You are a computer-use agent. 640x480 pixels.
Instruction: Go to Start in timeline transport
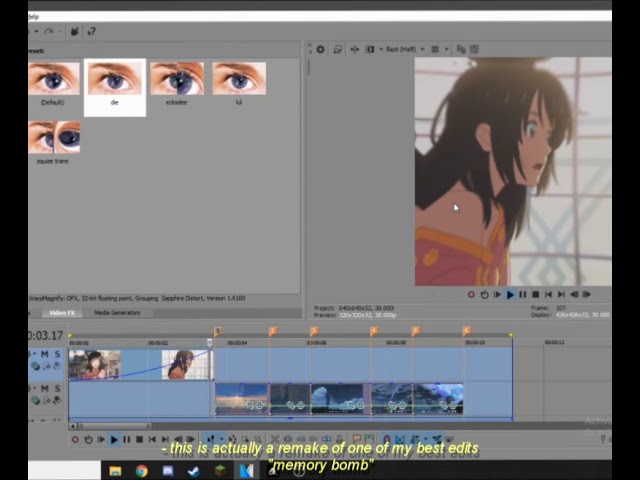point(152,440)
